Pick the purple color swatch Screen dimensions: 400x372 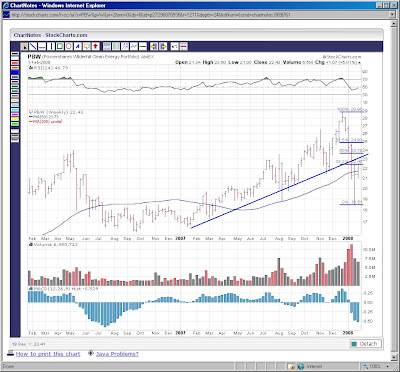[x=15, y=82]
